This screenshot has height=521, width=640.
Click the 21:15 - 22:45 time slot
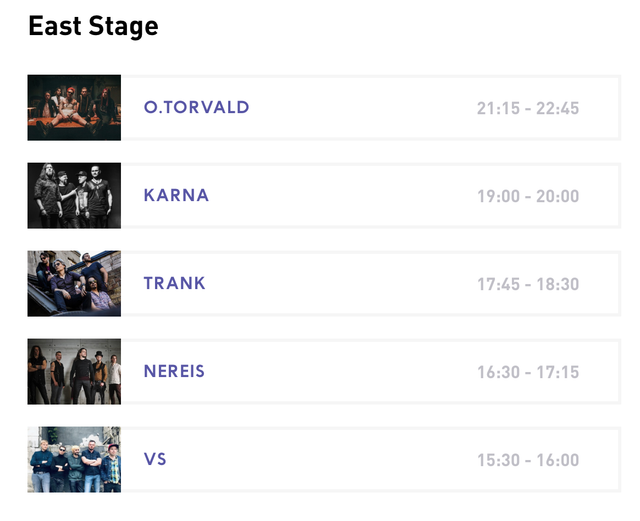point(528,108)
